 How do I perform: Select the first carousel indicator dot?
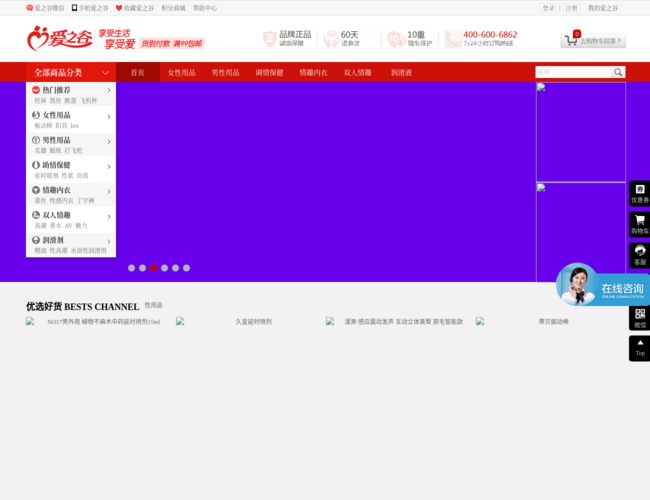(x=131, y=268)
